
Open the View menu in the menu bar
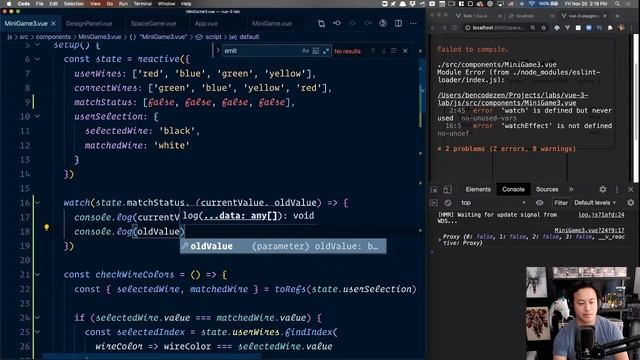(x=95, y=4)
